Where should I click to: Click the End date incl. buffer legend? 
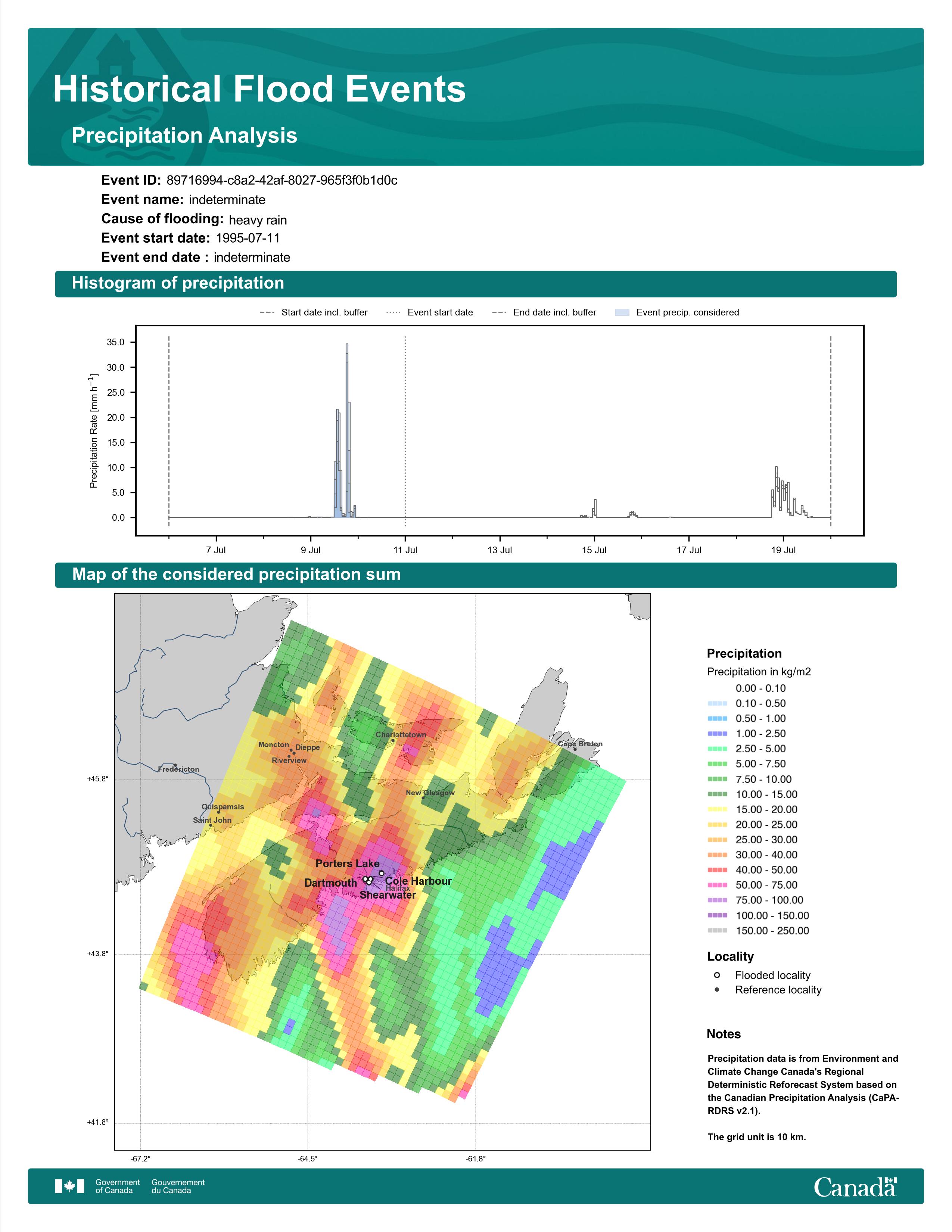point(544,312)
